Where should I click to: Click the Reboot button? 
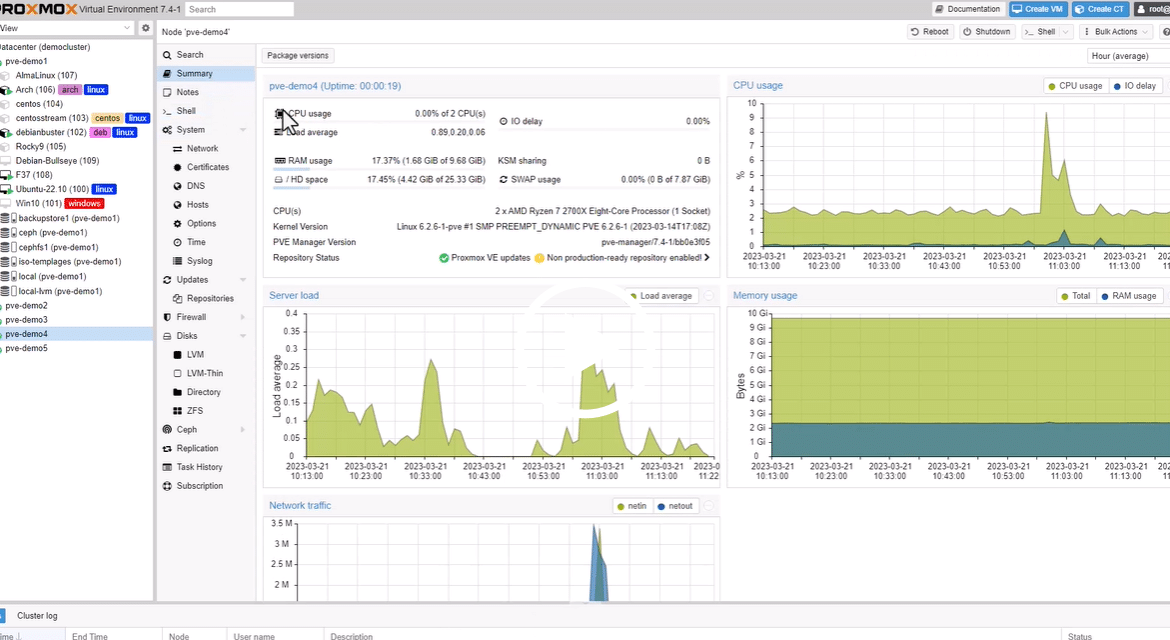[930, 32]
